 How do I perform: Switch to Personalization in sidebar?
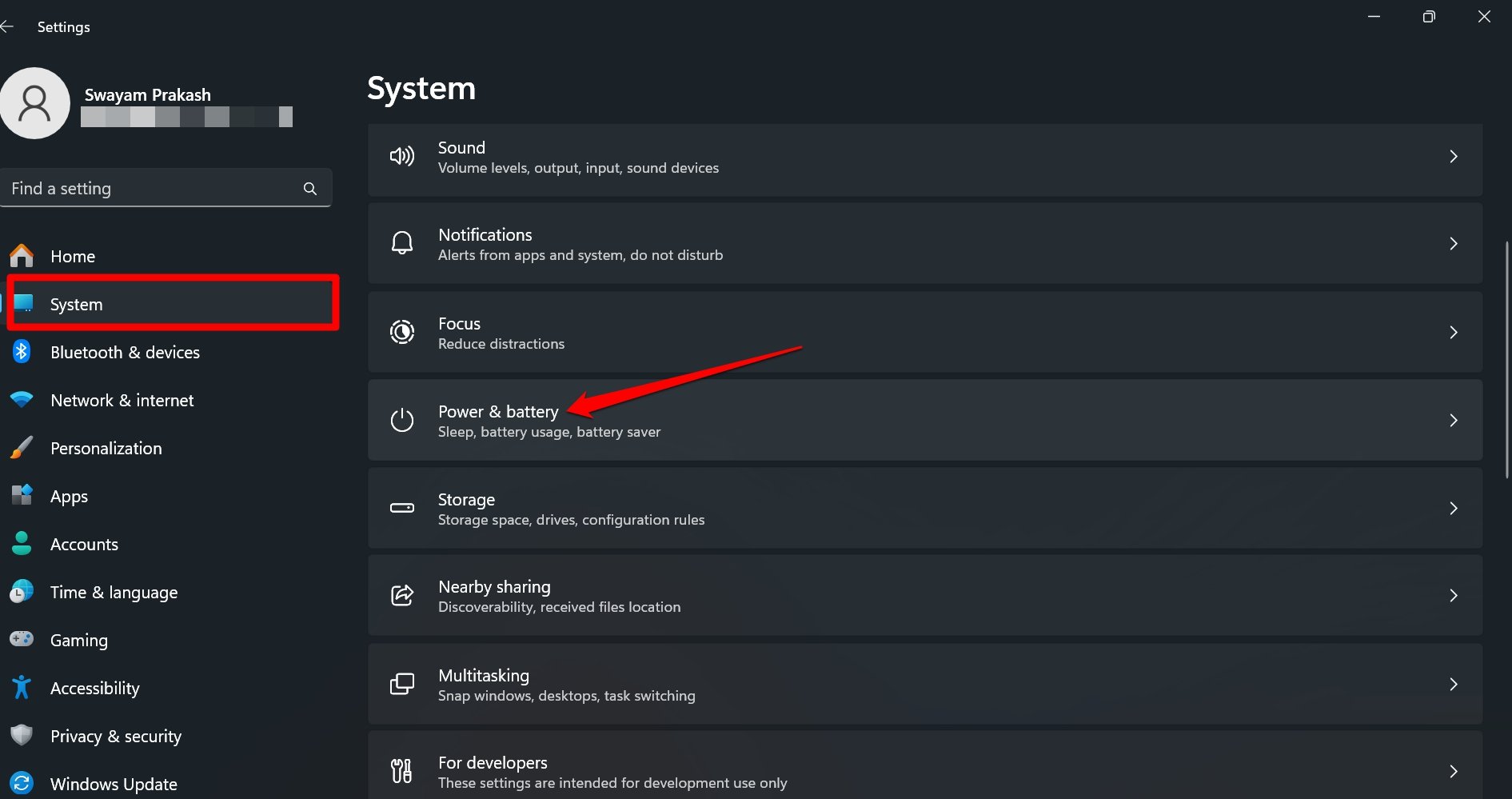click(106, 449)
